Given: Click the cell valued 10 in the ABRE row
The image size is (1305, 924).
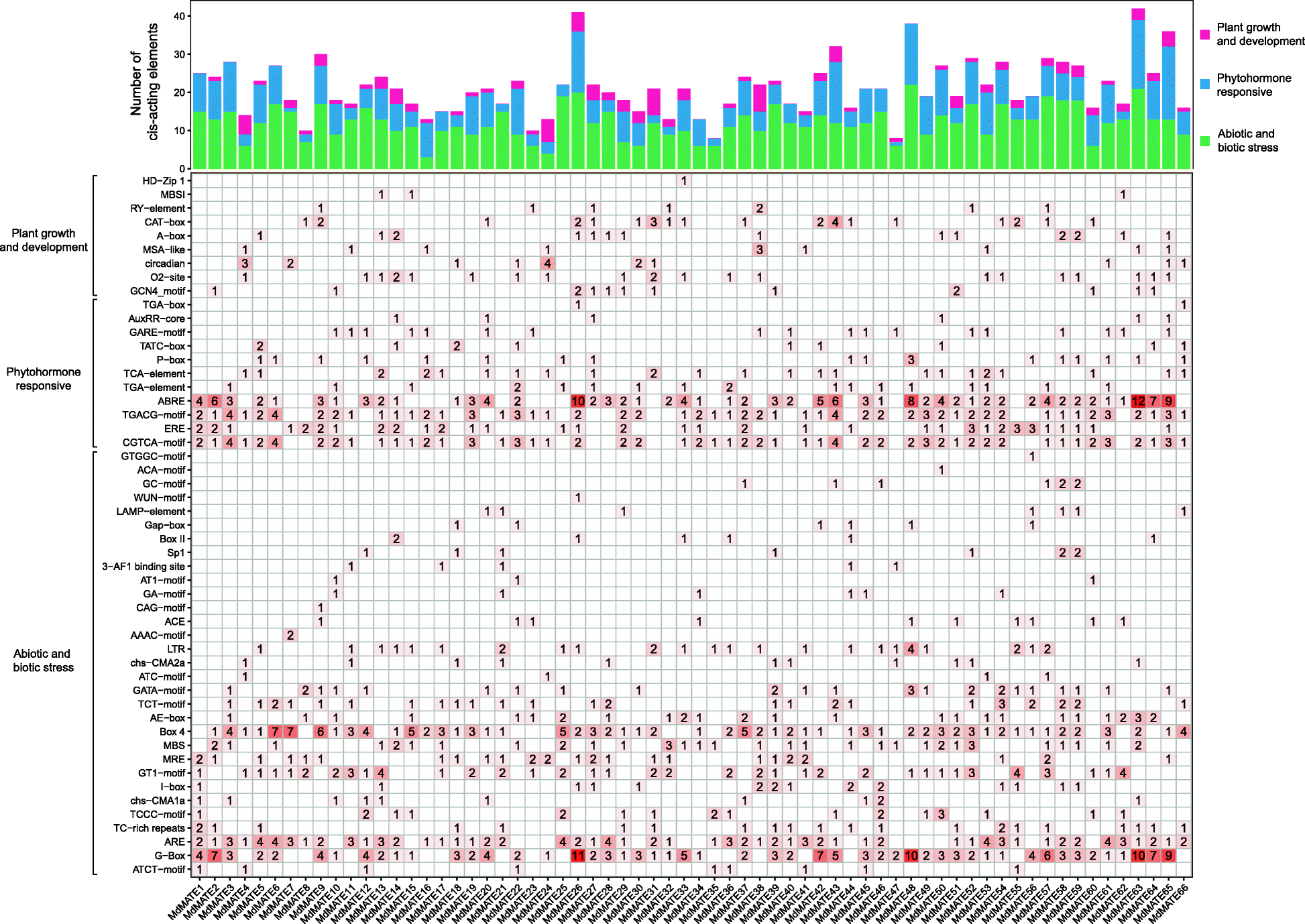Looking at the screenshot, I should pos(578,401).
